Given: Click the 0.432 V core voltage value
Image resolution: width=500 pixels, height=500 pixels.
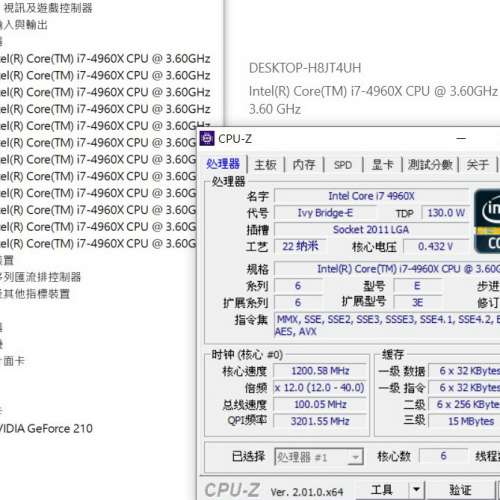Looking at the screenshot, I should 436,247.
